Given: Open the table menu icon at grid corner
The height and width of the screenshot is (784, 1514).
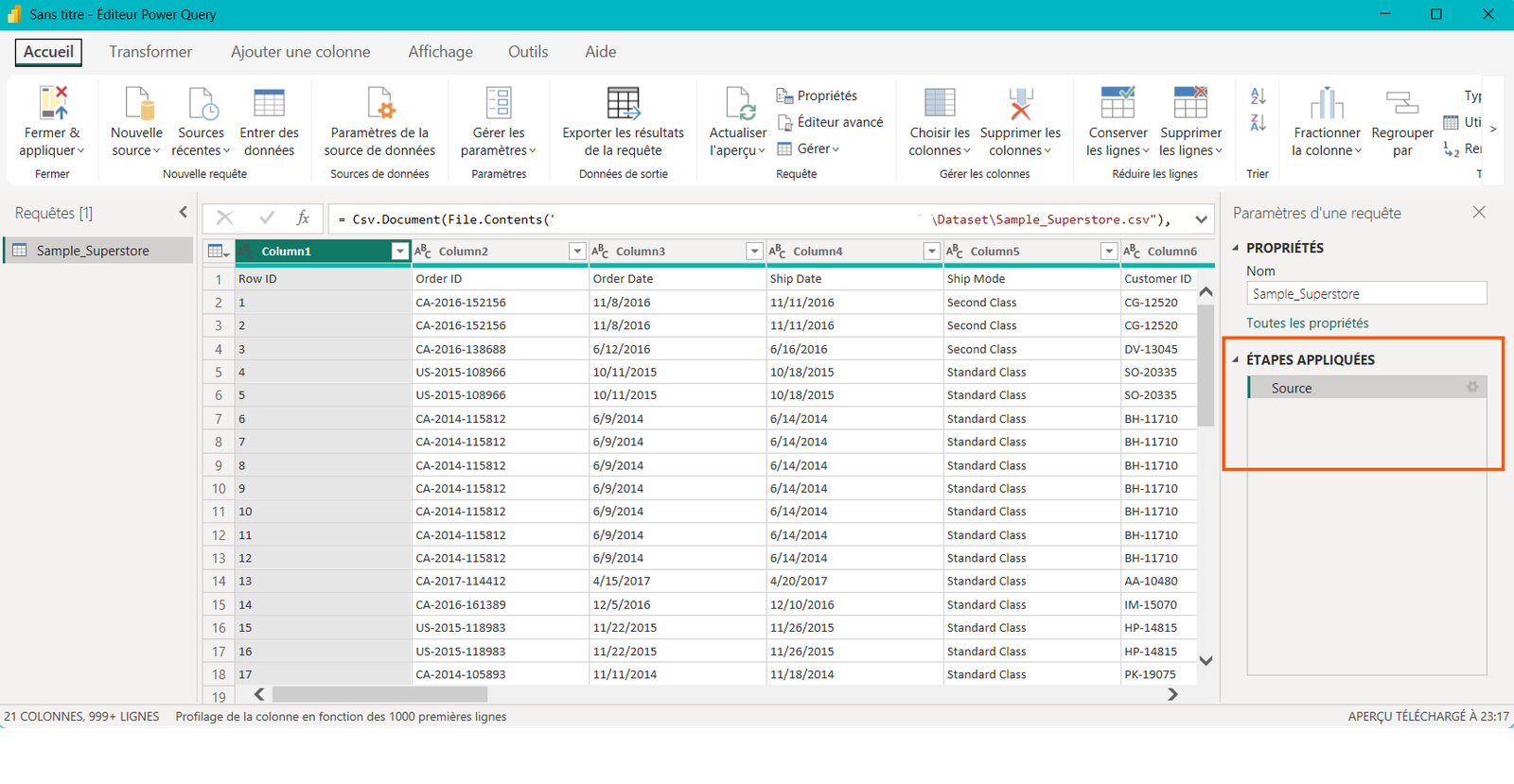Looking at the screenshot, I should pyautogui.click(x=219, y=251).
